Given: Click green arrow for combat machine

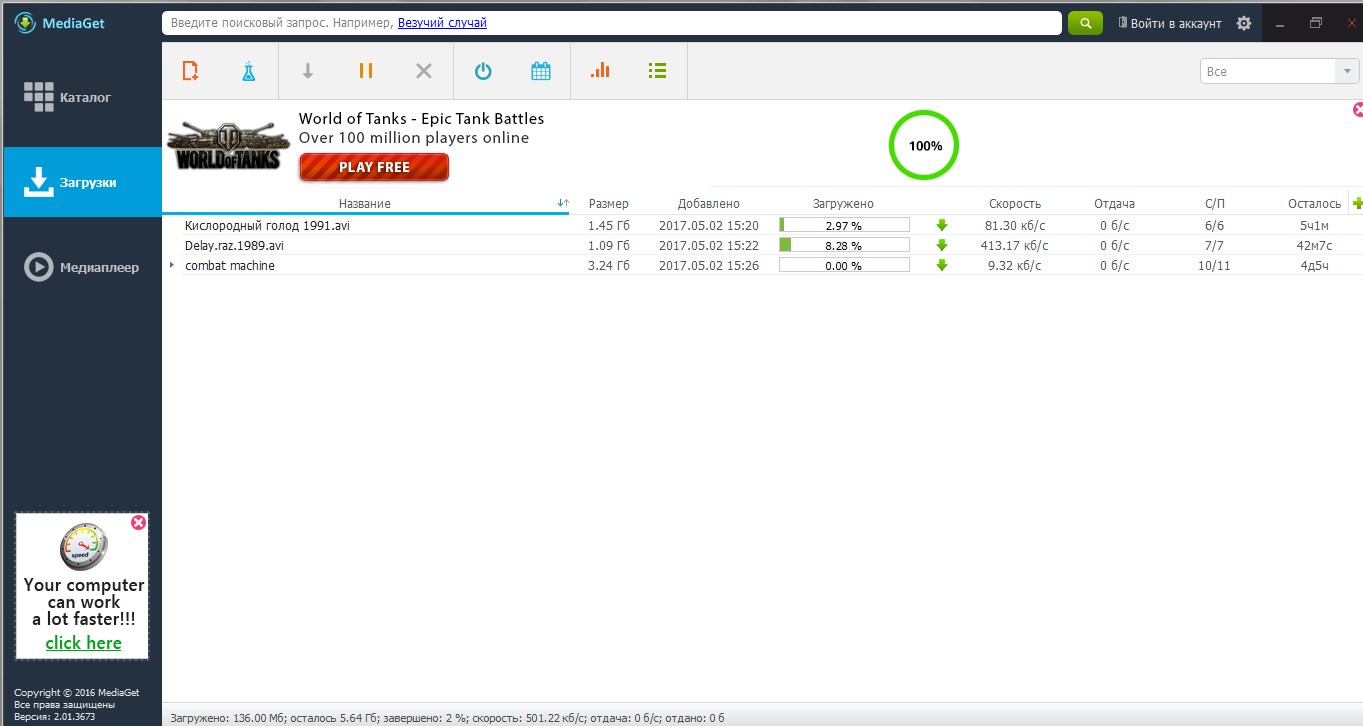Looking at the screenshot, I should coord(941,265).
